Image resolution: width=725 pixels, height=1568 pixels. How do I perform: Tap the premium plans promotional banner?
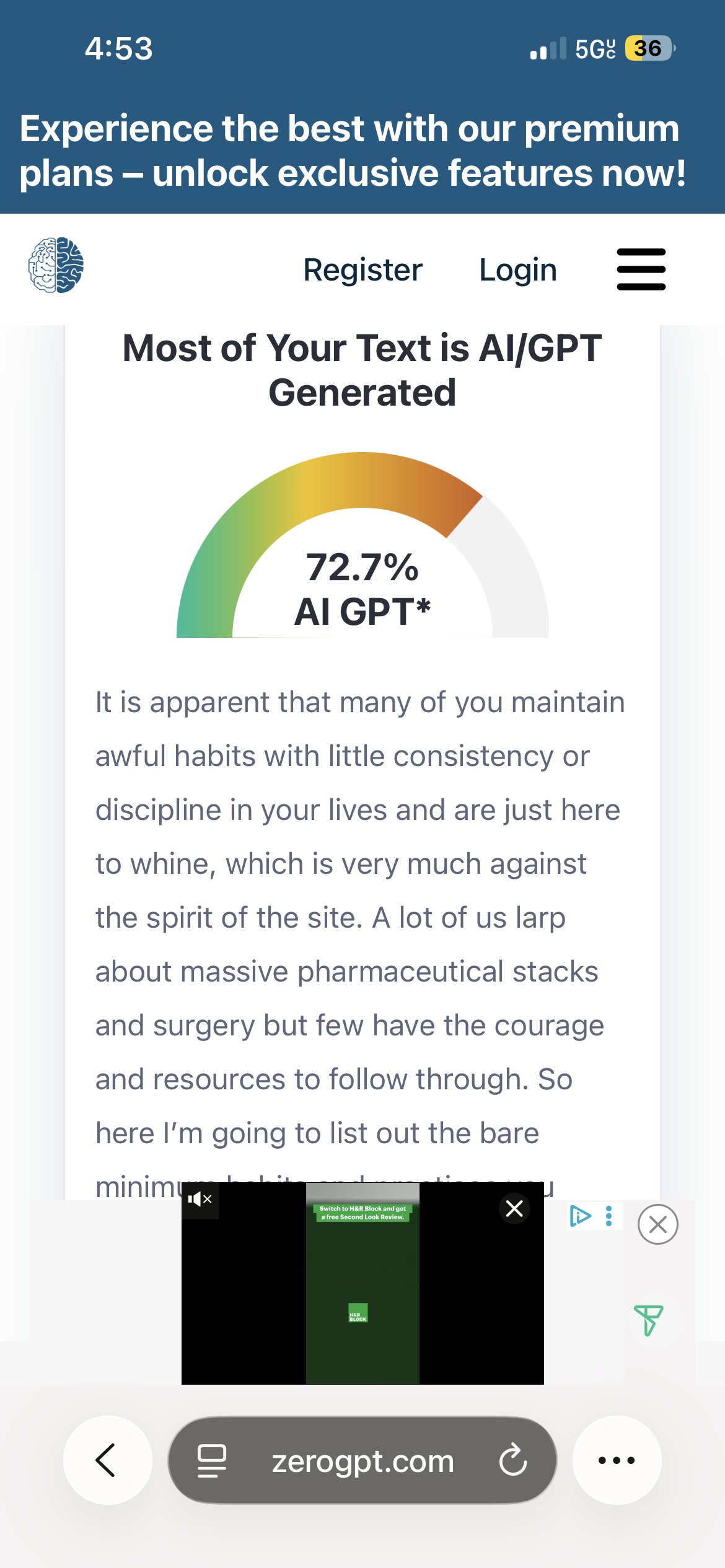(x=353, y=150)
